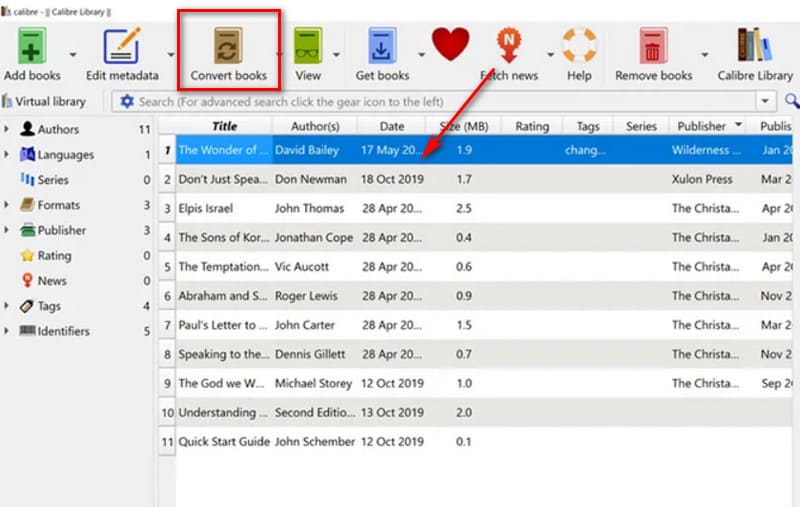
Task: Click the Get books icon
Action: click(382, 46)
